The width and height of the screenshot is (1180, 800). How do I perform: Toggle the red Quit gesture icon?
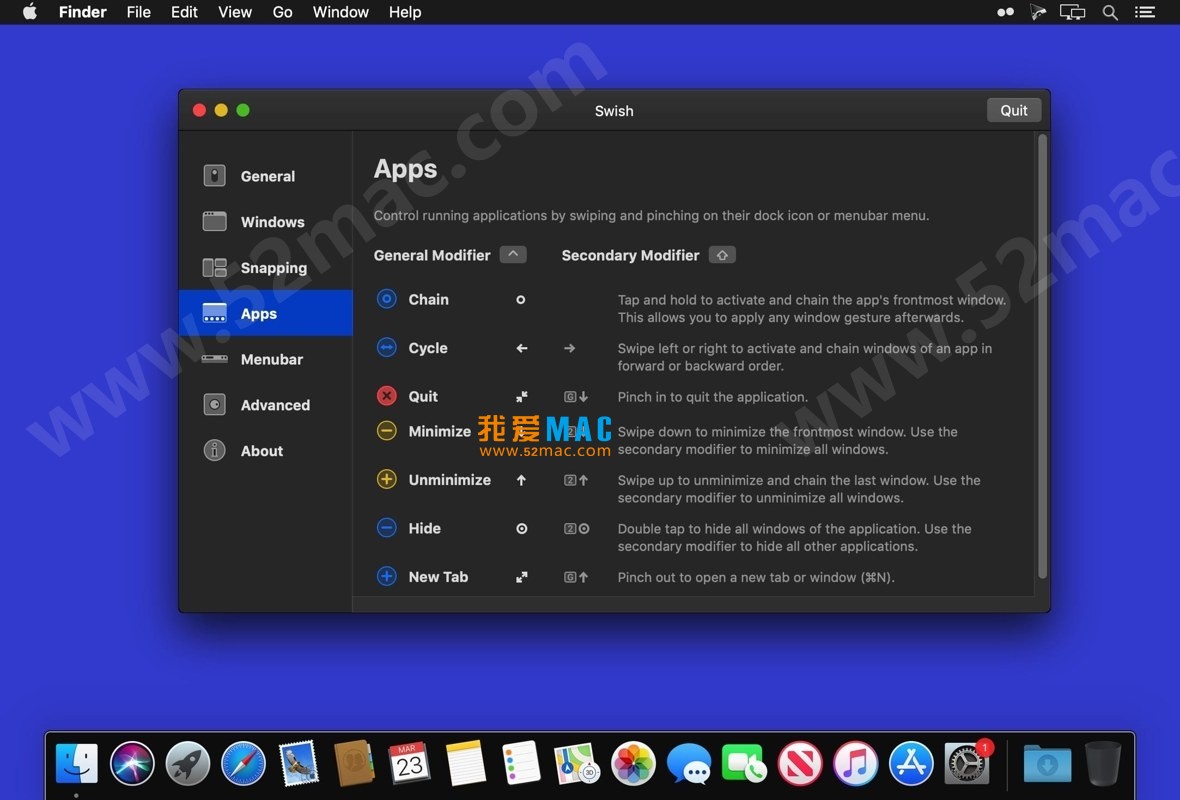coord(387,396)
